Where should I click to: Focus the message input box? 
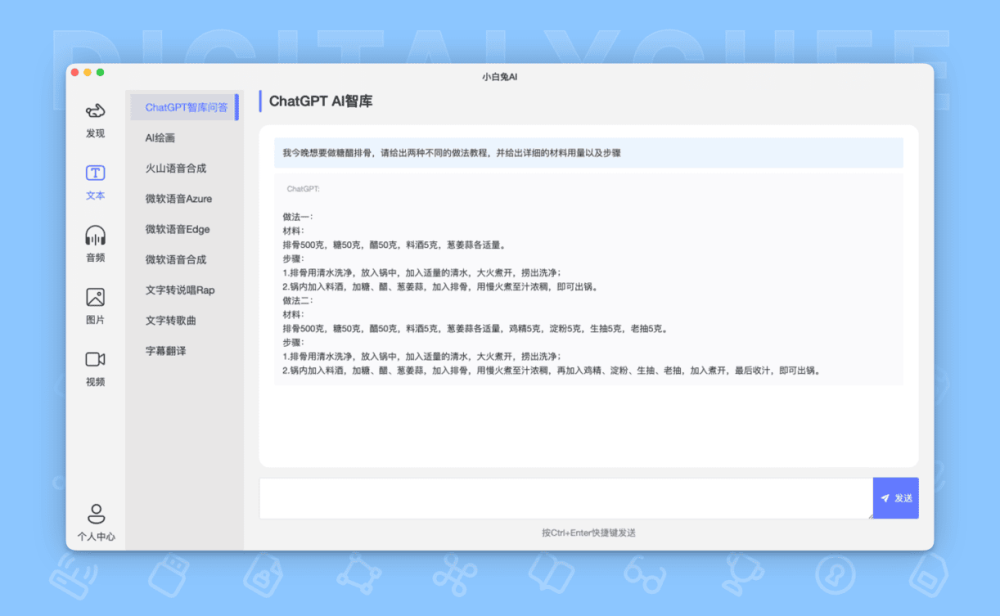tap(566, 498)
